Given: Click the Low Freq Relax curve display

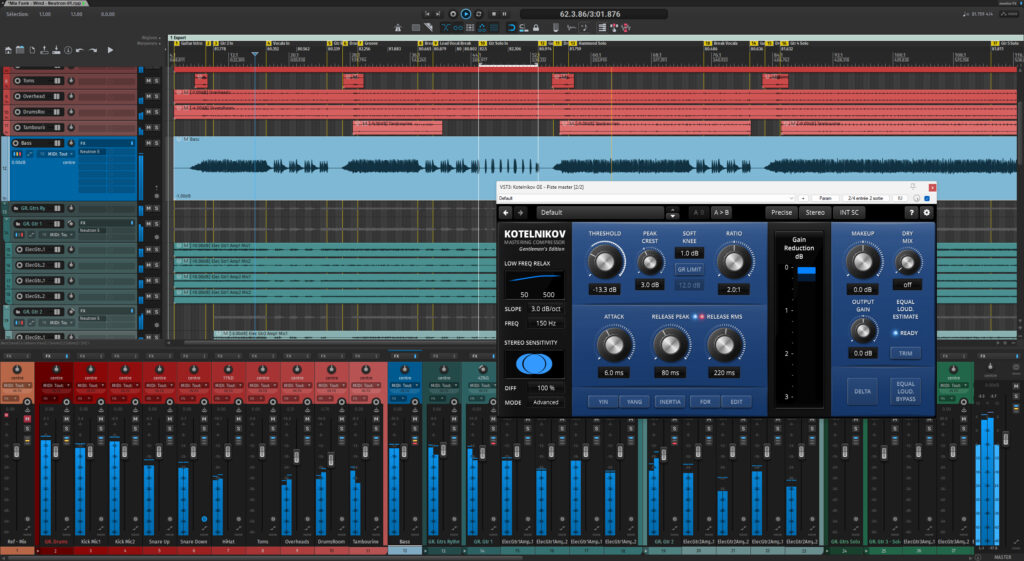Looking at the screenshot, I should [x=534, y=283].
